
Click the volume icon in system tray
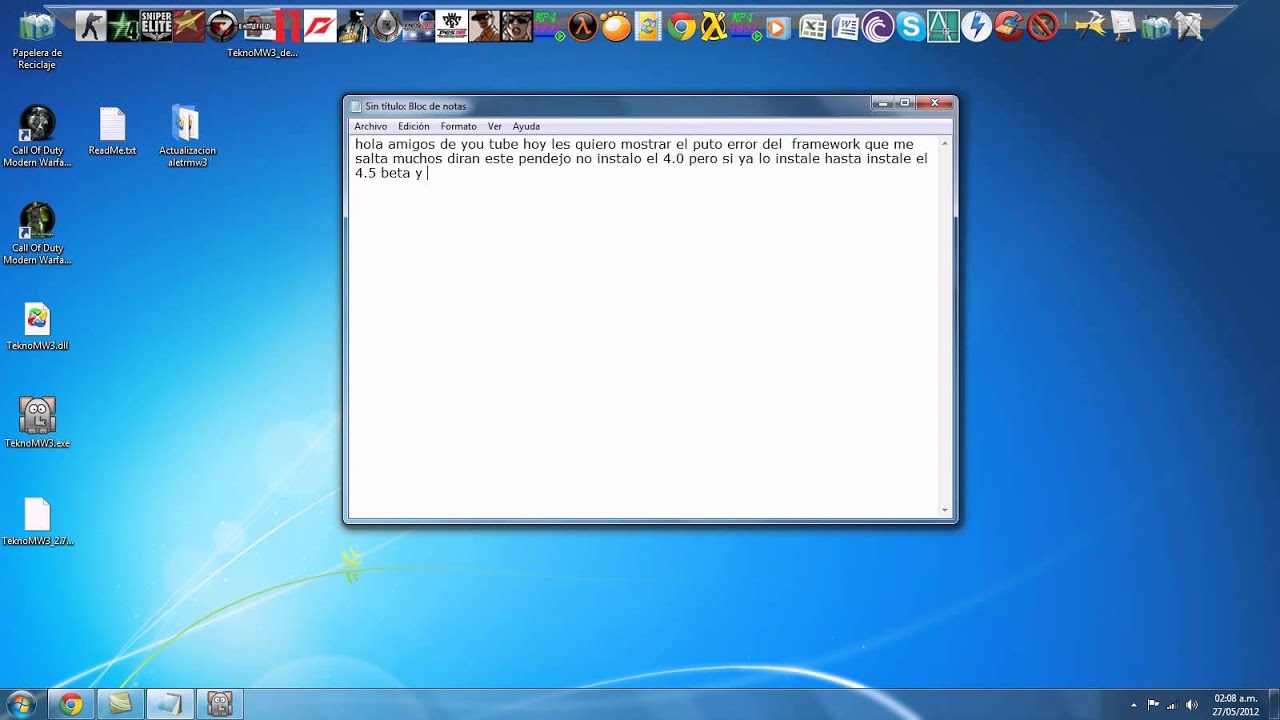coord(1191,705)
